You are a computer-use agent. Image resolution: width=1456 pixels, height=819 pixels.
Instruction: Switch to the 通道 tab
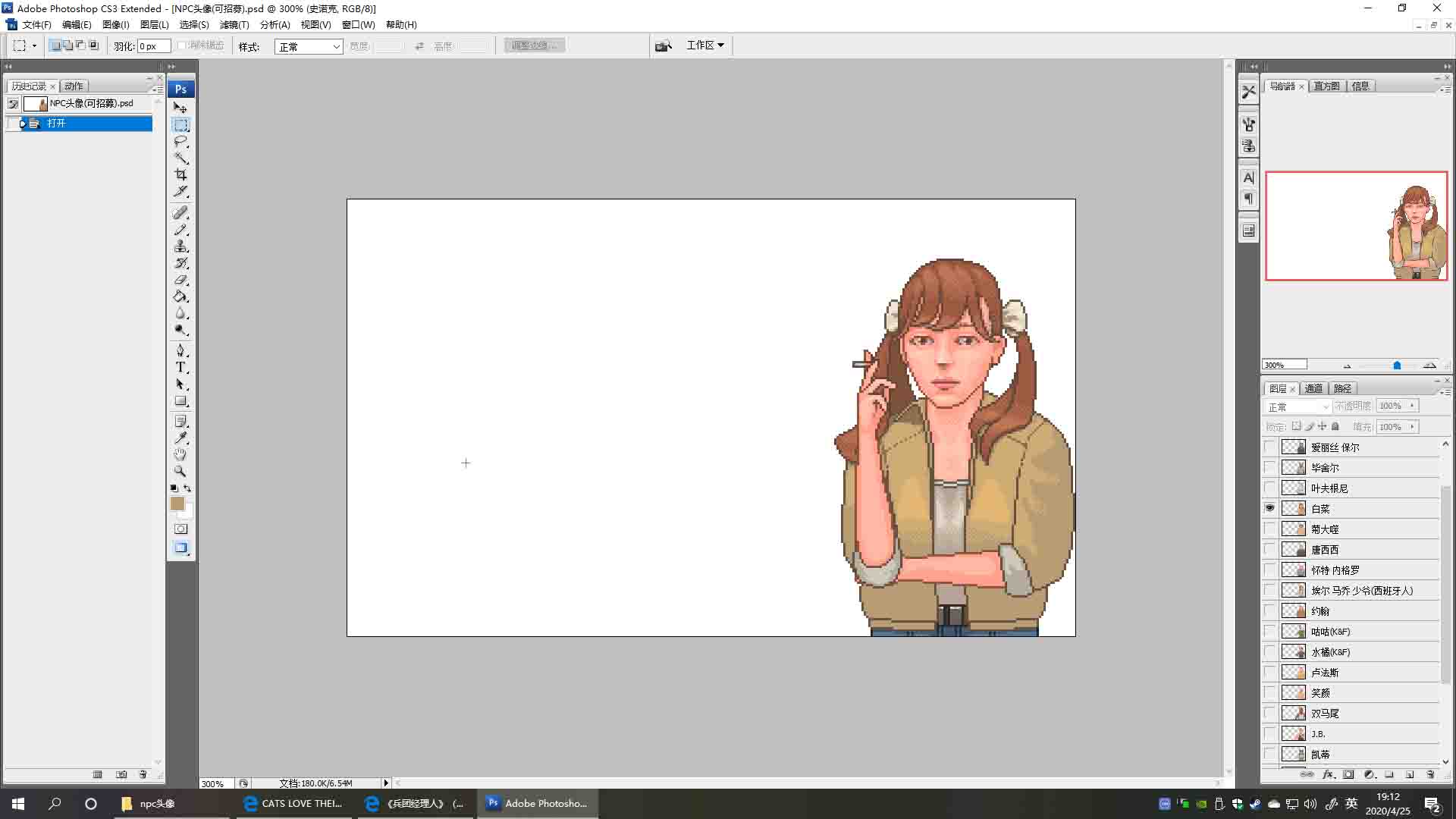pos(1313,388)
